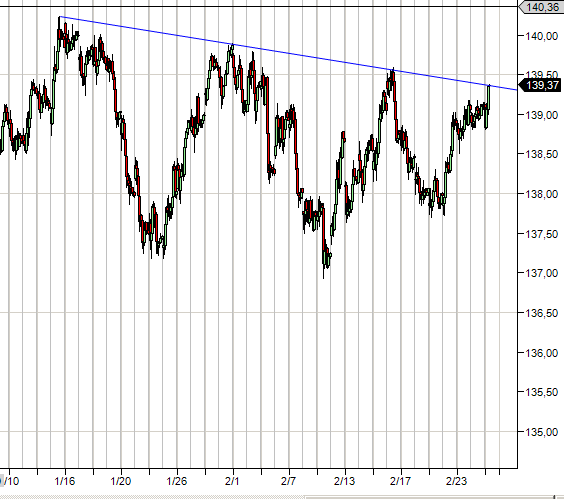Click the 2/7 date label on time axis
Screen dimensions: 564x499
(x=288, y=481)
